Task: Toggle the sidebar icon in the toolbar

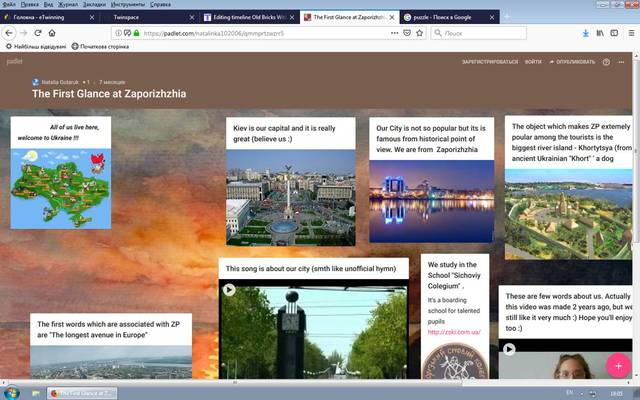Action: click(614, 33)
